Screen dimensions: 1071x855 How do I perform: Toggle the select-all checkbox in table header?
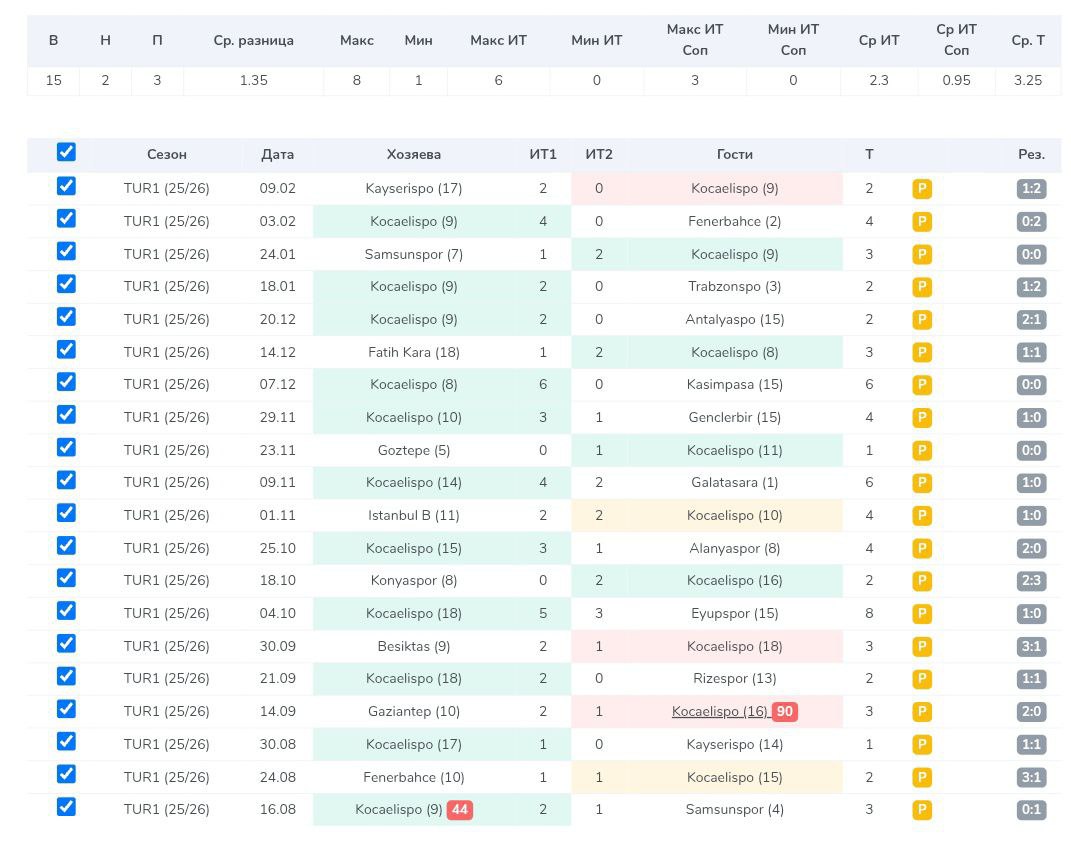pos(66,153)
